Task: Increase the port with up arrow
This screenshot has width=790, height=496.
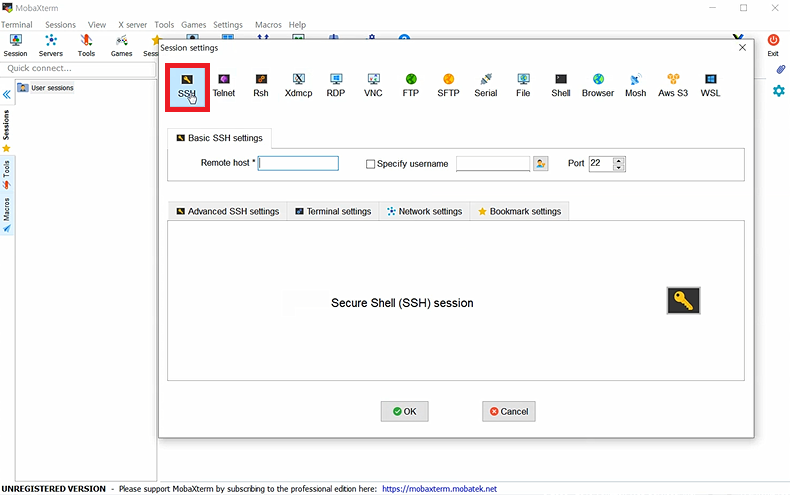Action: tap(619, 160)
